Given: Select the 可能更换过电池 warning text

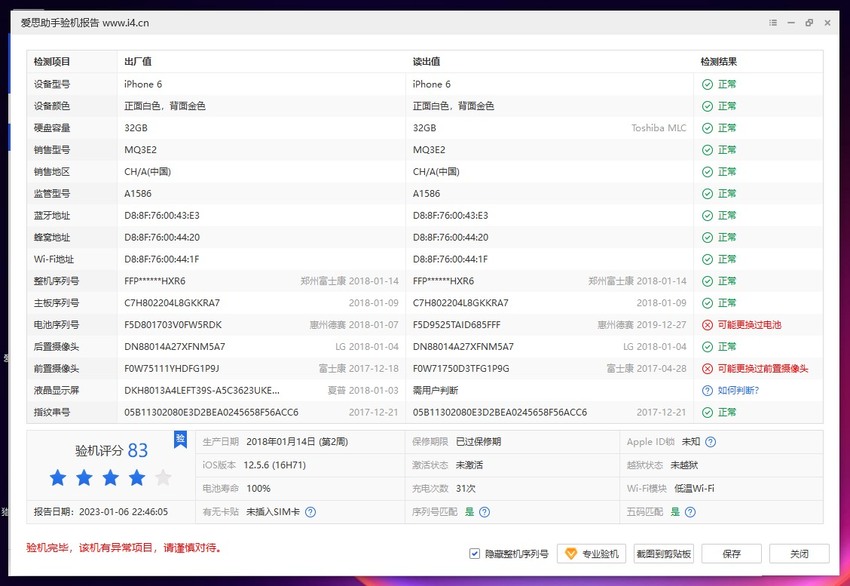Looking at the screenshot, I should pos(750,325).
